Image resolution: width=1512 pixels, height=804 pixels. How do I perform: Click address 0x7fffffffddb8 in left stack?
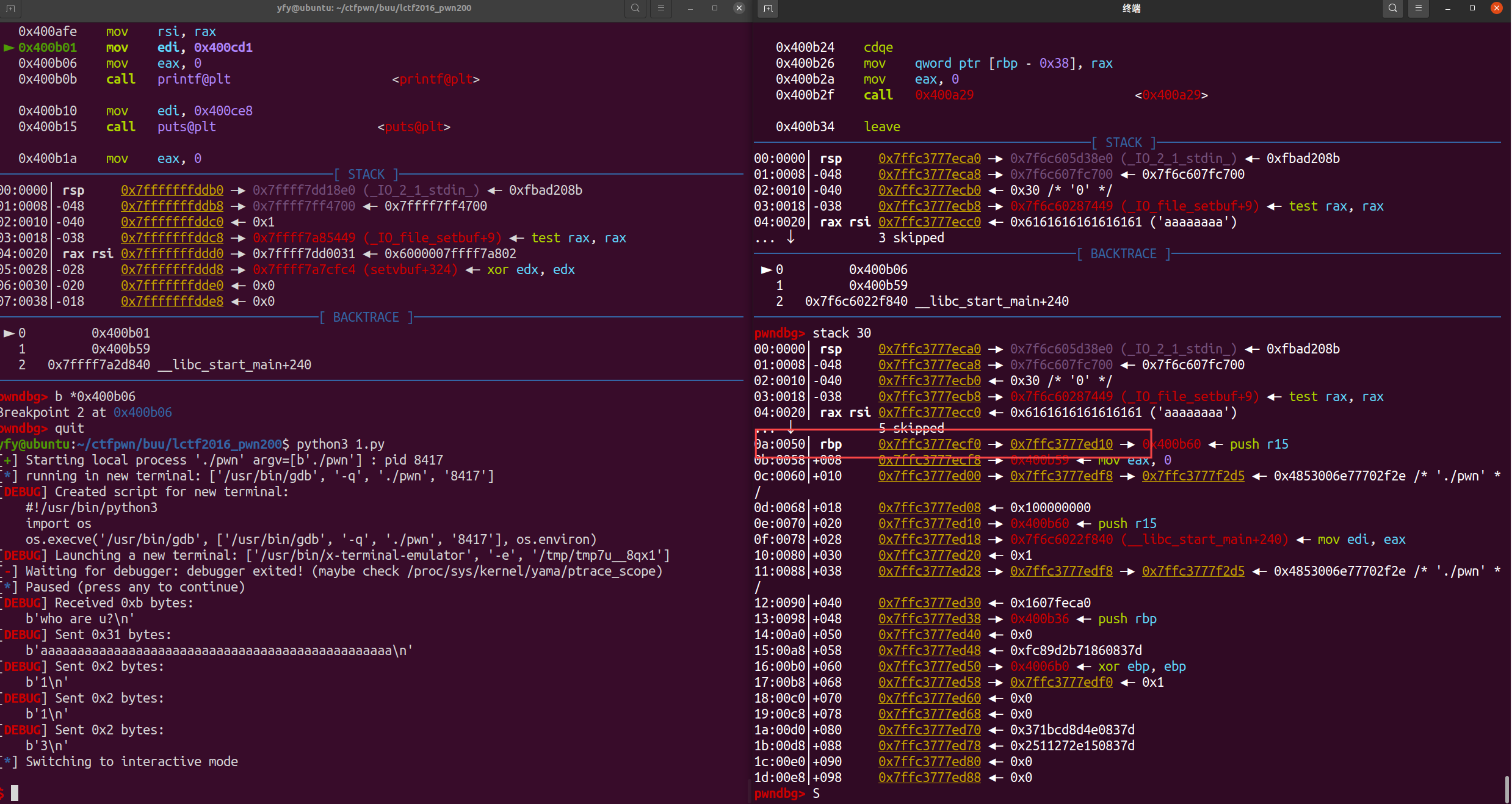[172, 206]
